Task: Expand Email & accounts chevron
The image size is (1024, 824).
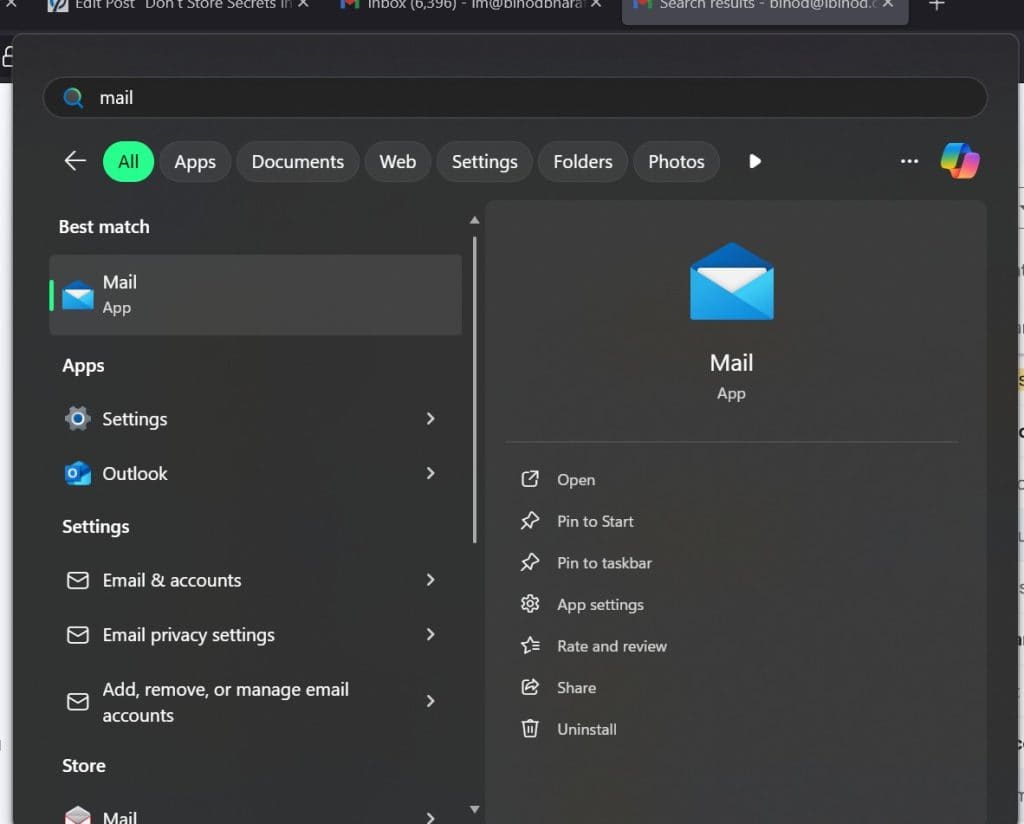Action: [431, 580]
